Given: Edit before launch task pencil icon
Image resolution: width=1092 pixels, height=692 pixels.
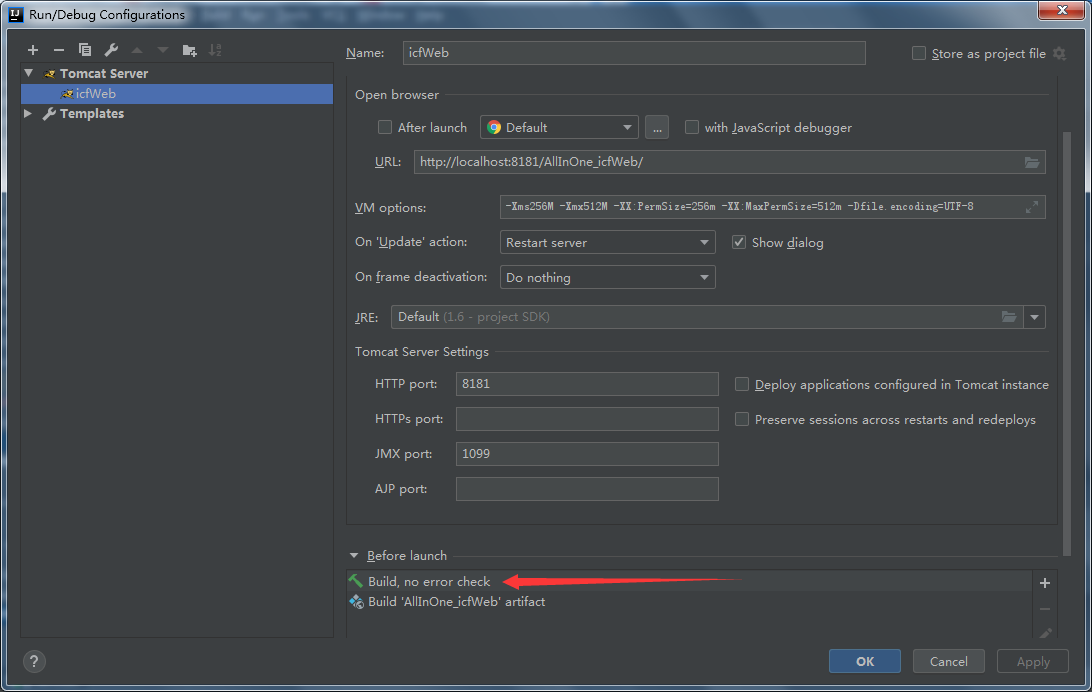Looking at the screenshot, I should pos(1045,633).
